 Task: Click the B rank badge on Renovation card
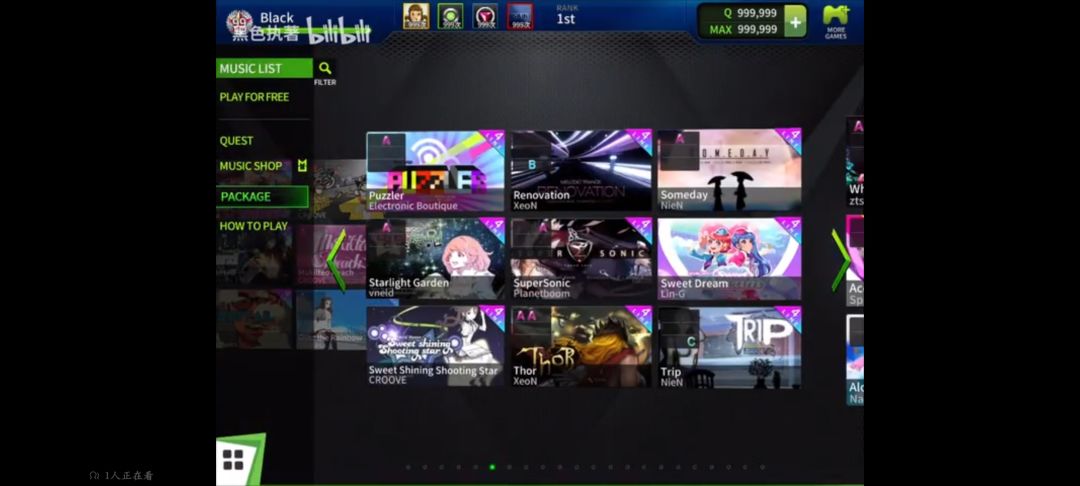point(532,165)
